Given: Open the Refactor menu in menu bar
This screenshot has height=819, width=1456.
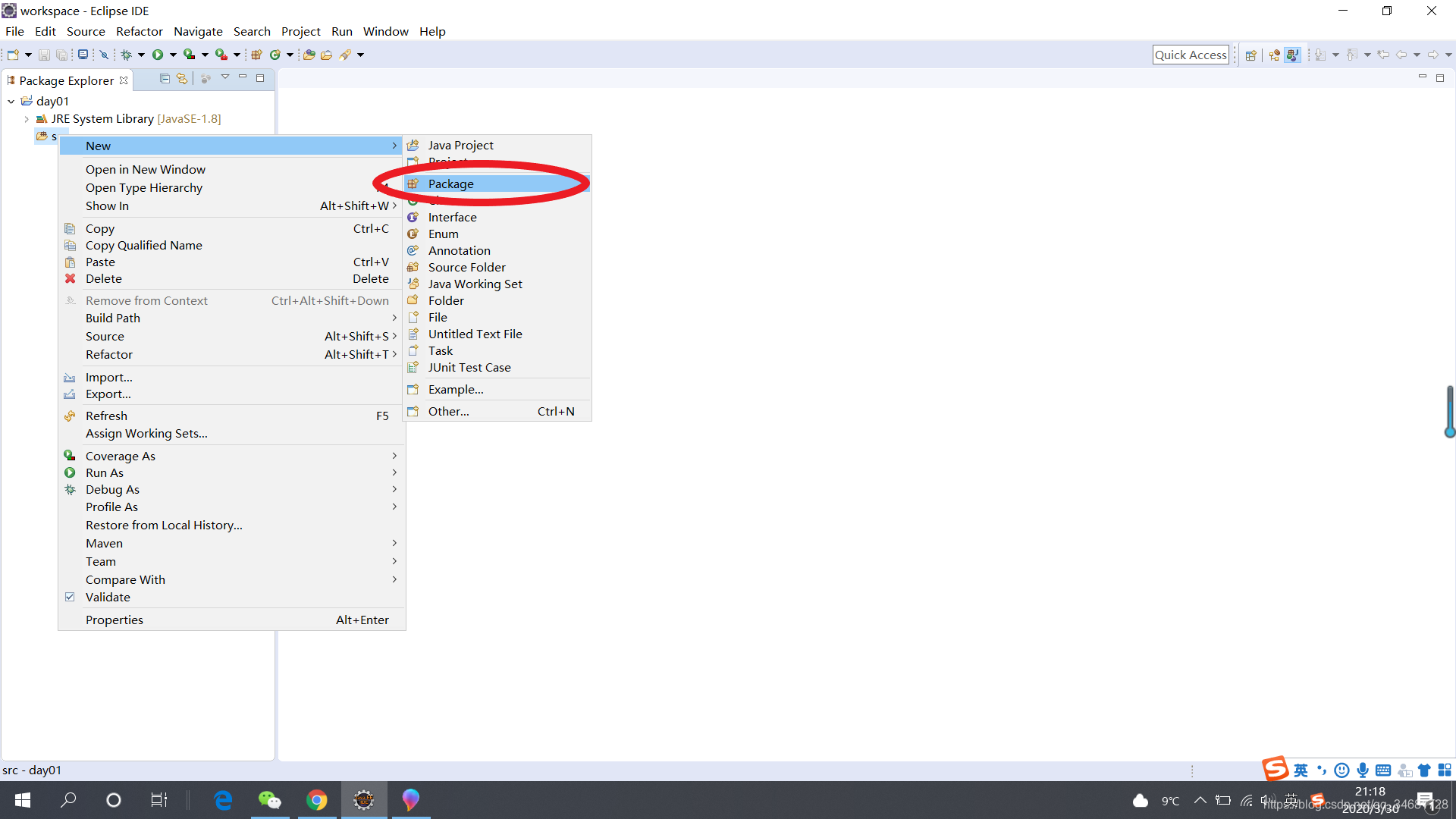Looking at the screenshot, I should click(x=139, y=31).
